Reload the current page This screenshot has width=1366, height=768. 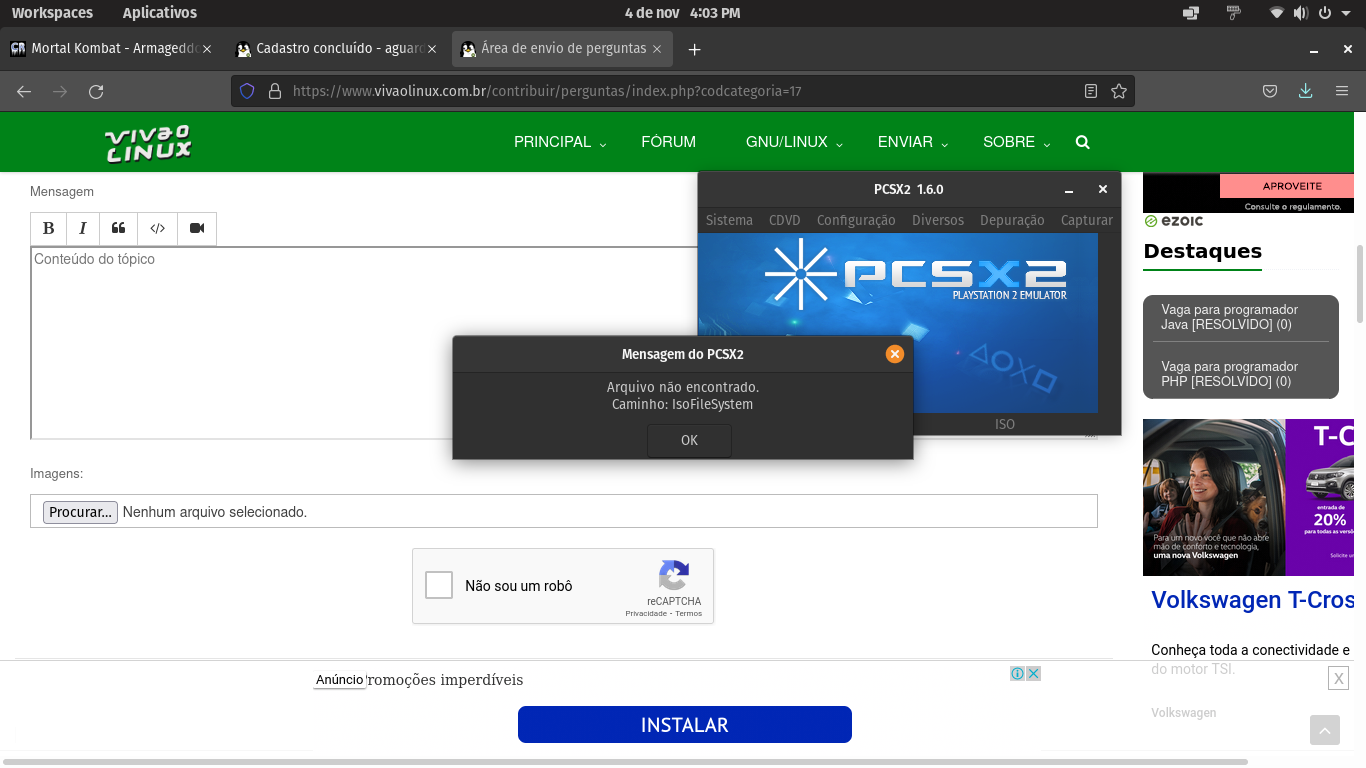tap(96, 91)
